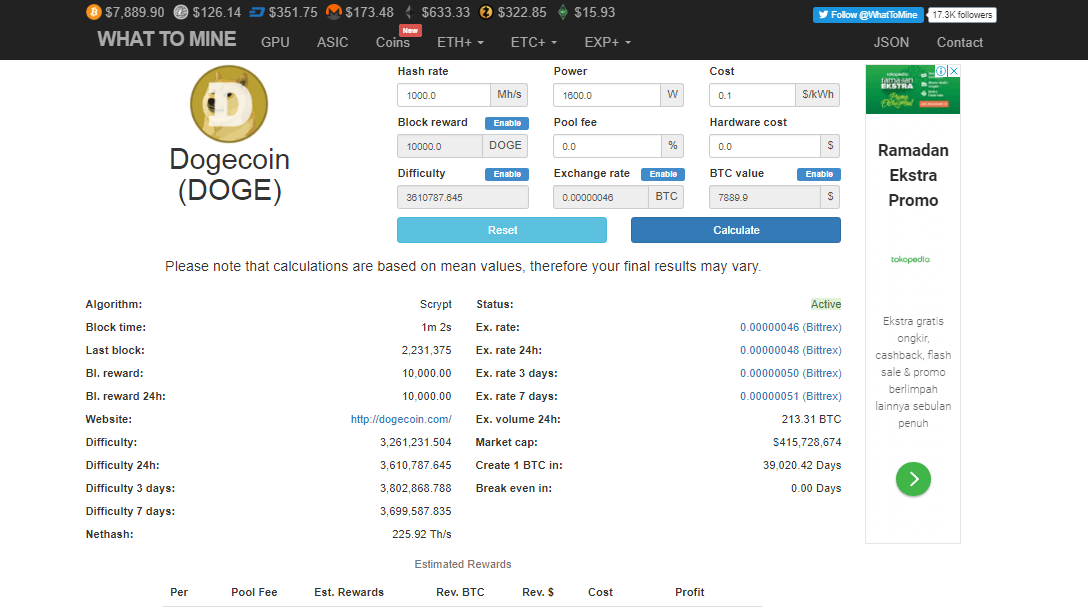Image resolution: width=1088 pixels, height=614 pixels.
Task: Click the Power input field
Action: click(606, 95)
